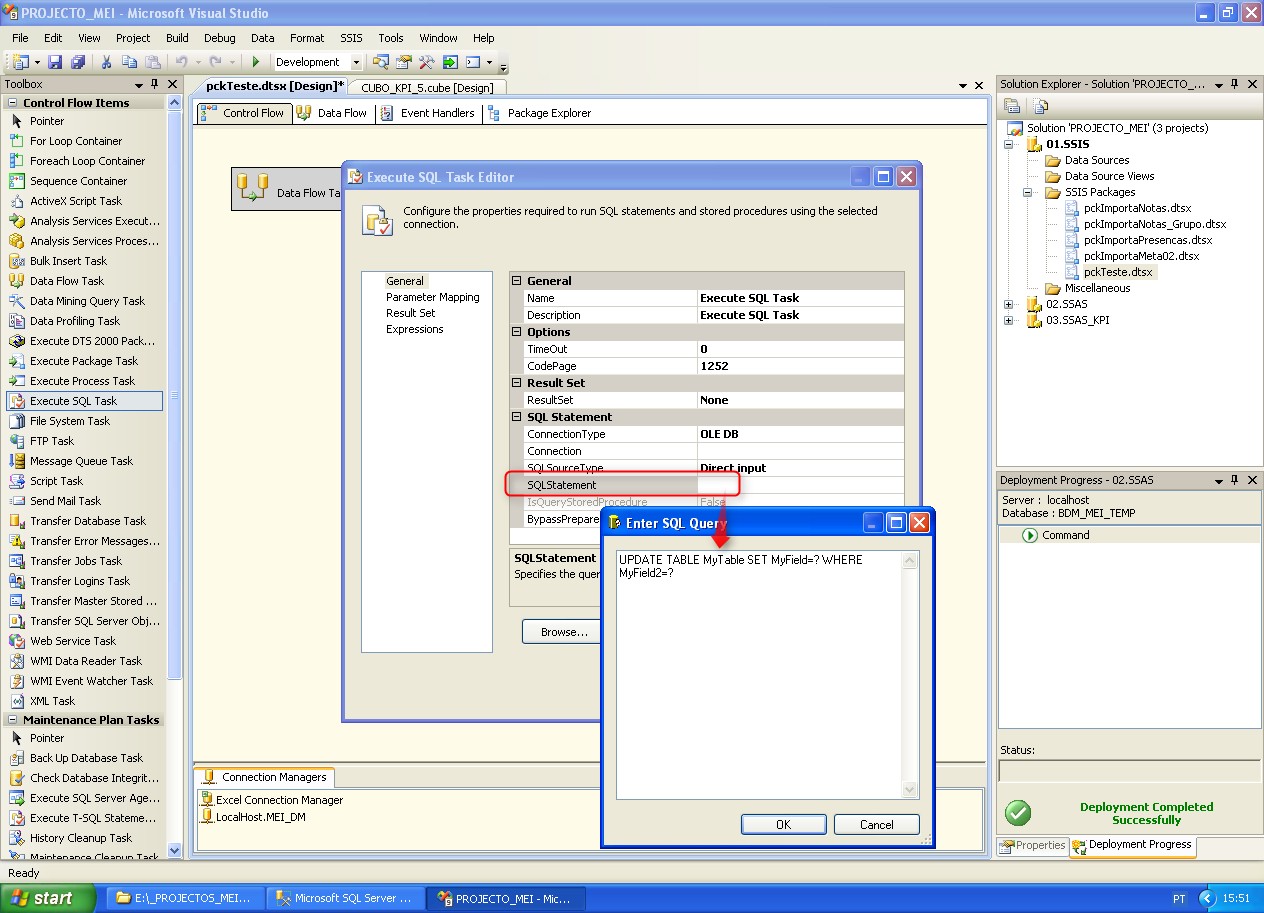Open the Project menu

click(133, 38)
